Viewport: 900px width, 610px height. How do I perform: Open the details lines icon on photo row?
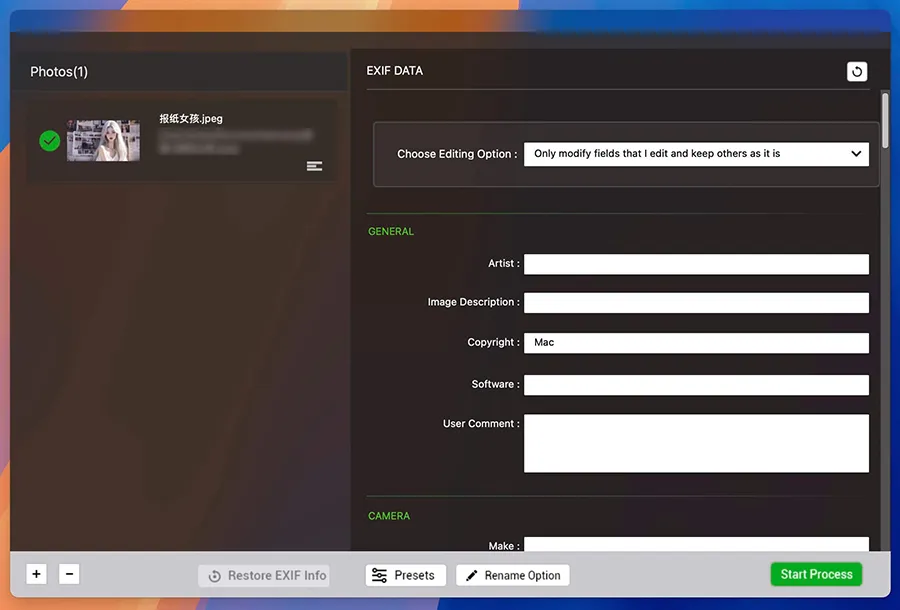click(x=314, y=166)
